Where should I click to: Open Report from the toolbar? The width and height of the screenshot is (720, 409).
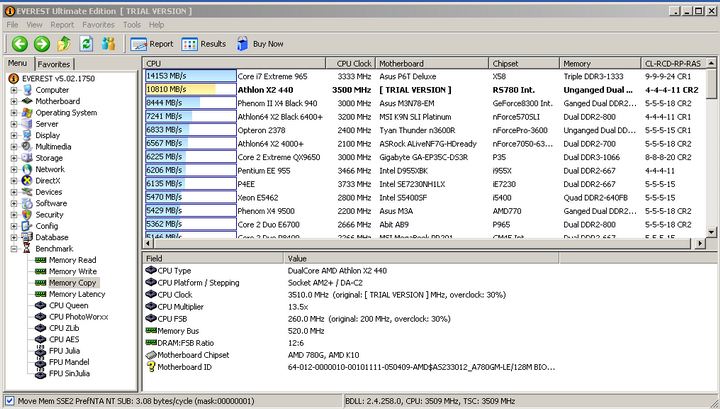coord(152,44)
